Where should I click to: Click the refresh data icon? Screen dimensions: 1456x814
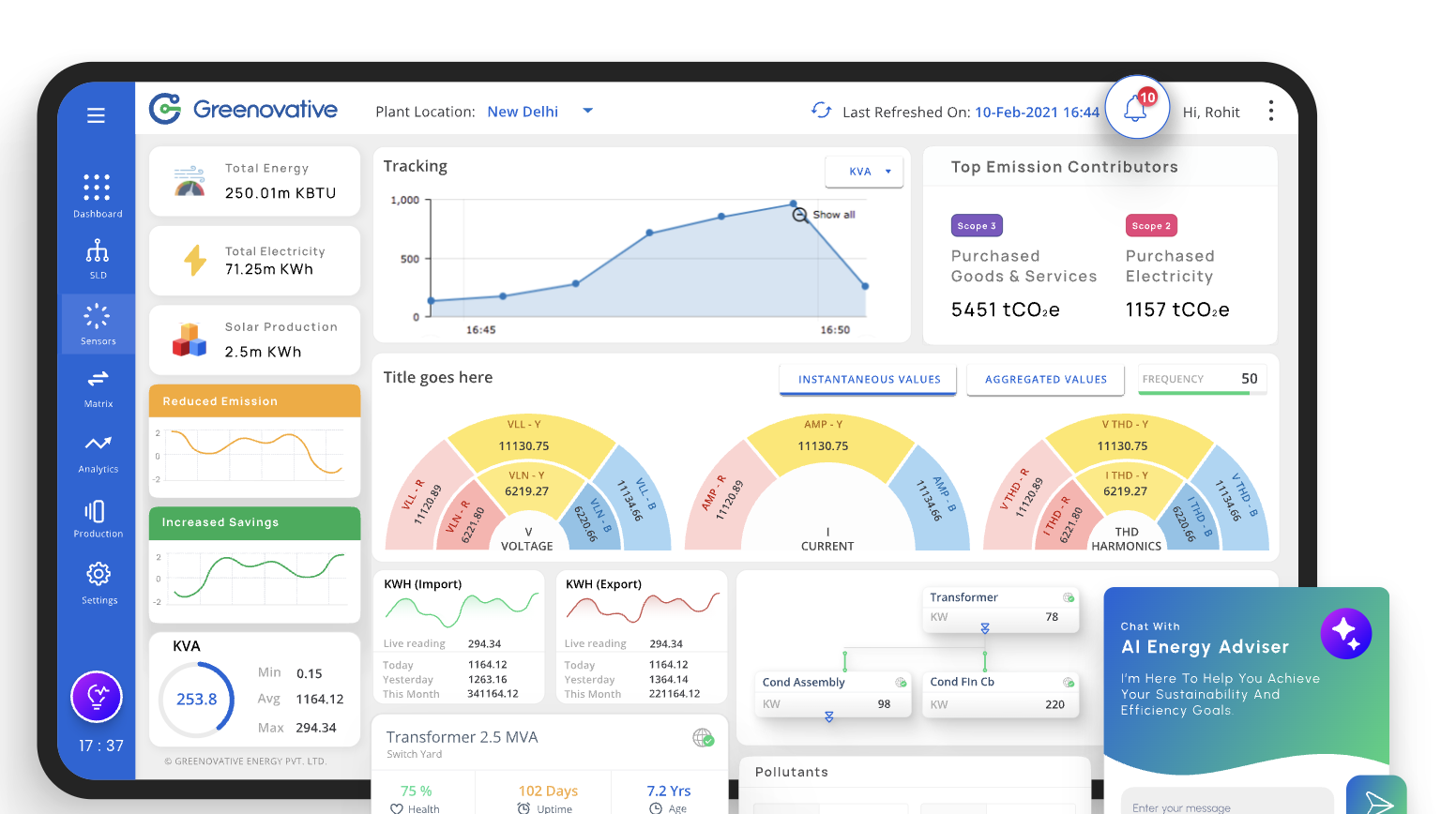pyautogui.click(x=821, y=111)
